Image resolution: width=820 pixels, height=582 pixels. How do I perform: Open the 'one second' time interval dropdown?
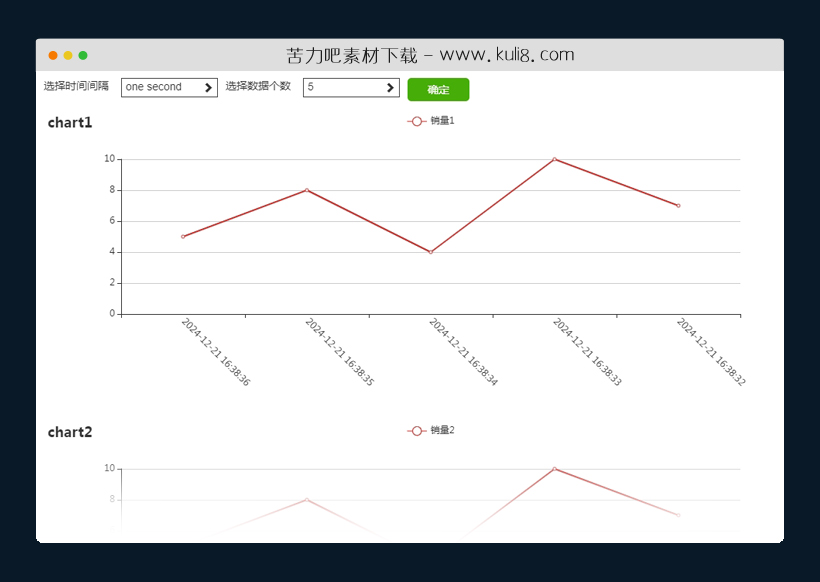[168, 88]
